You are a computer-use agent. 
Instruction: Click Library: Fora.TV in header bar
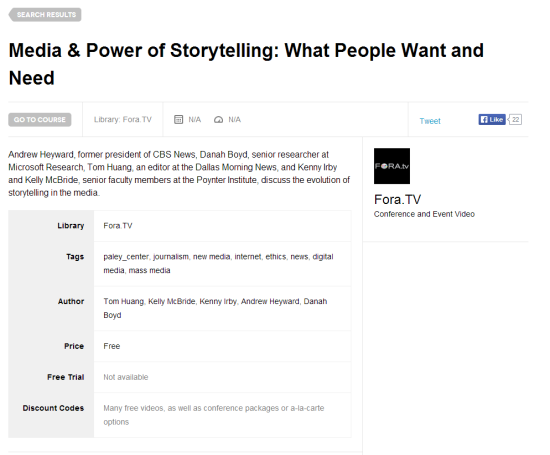pos(123,120)
